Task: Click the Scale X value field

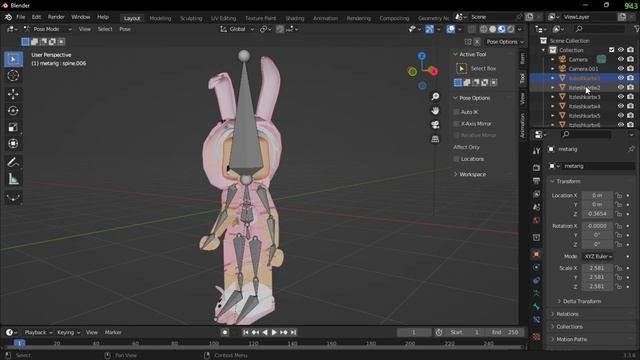Action: click(x=597, y=268)
